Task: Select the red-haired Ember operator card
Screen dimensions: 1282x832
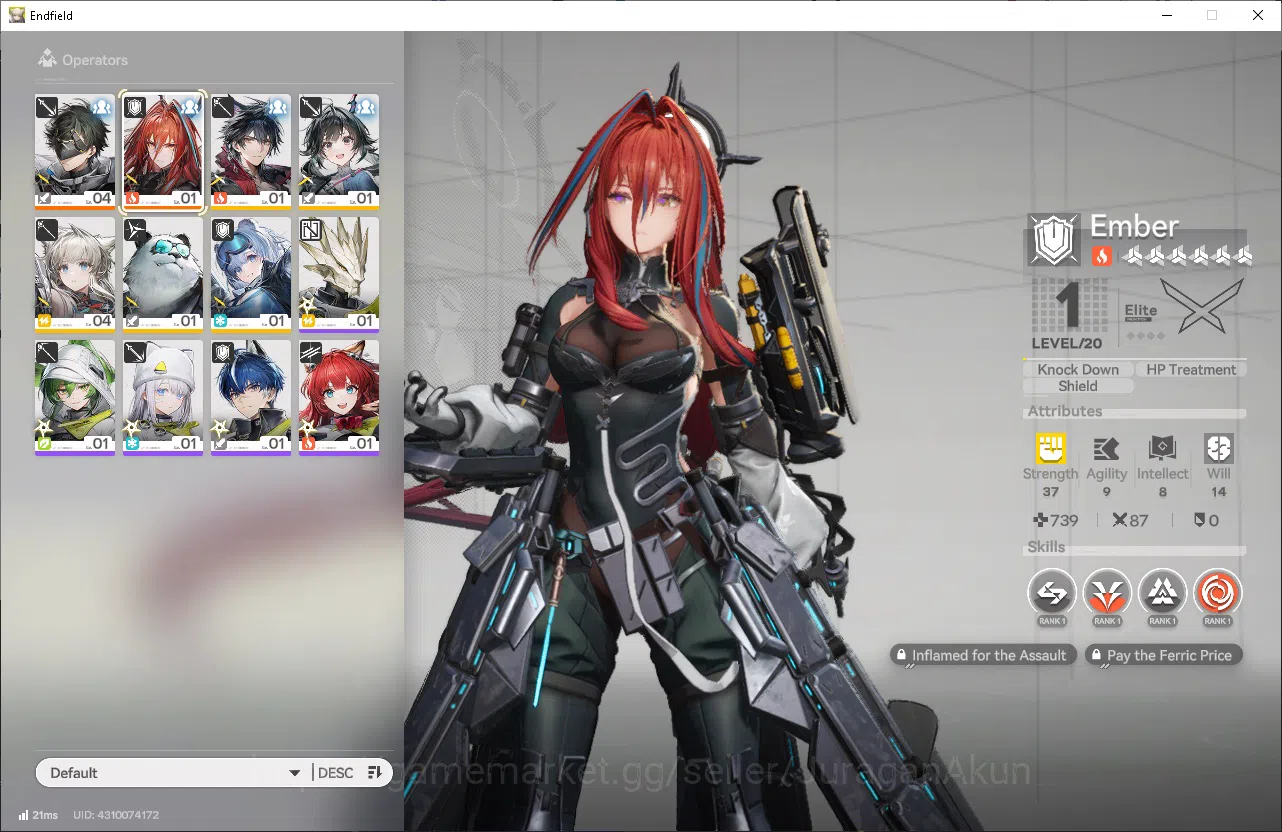Action: 163,152
